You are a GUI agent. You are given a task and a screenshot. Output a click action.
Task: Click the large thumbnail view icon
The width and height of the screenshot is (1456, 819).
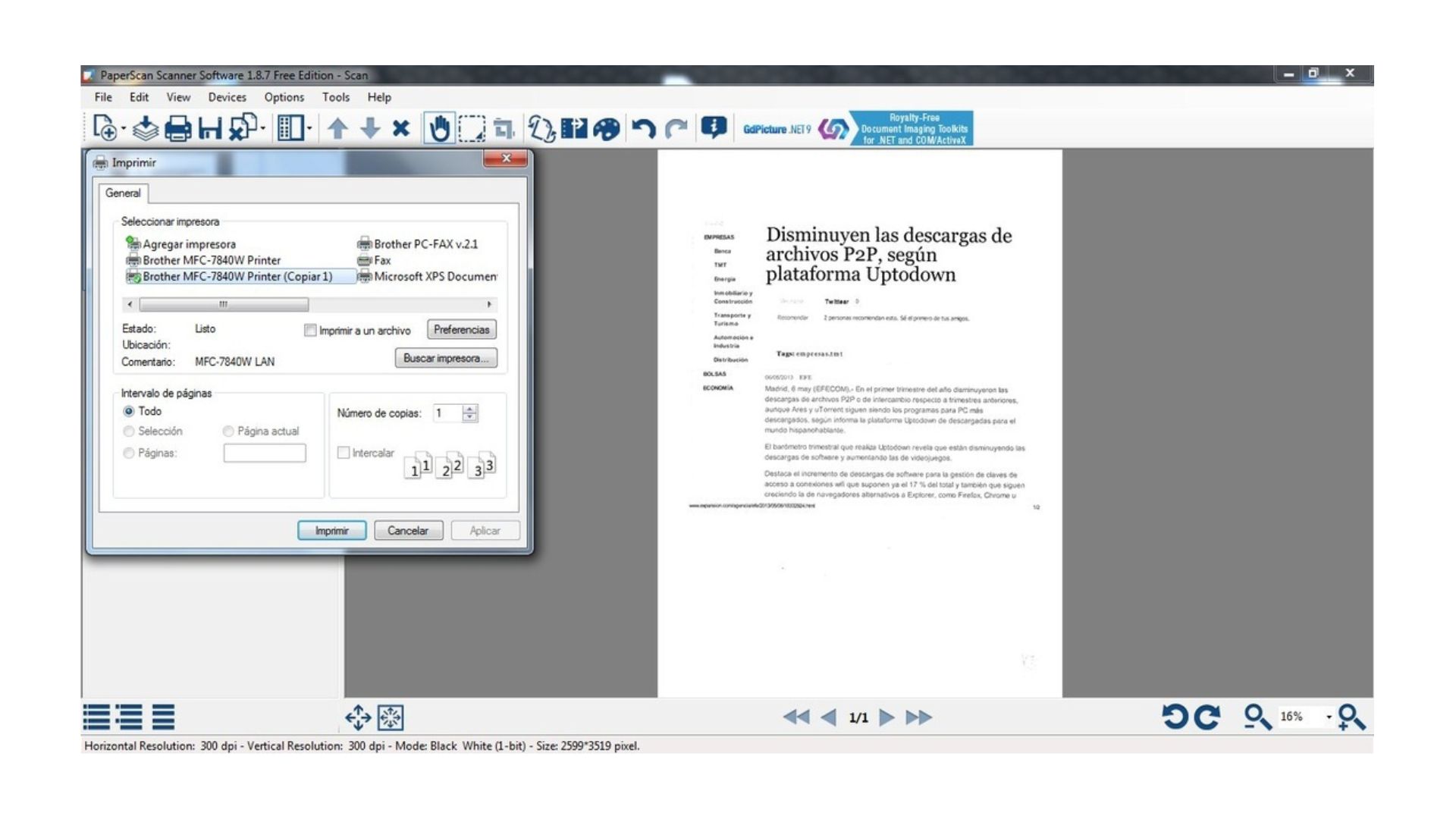tap(97, 717)
